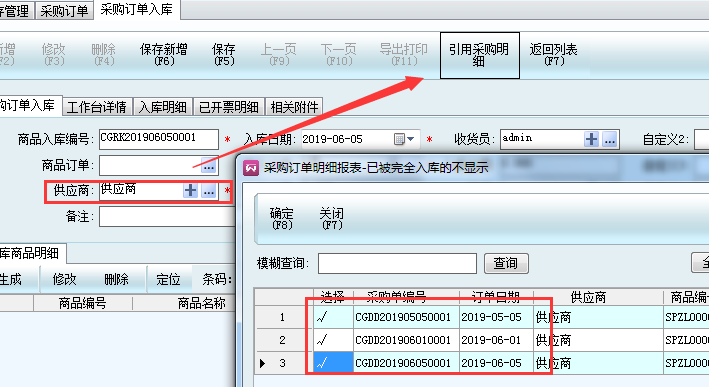Screen dimensions: 709x387
Task: Toggle the checkmark for order CGDD201906010001
Action: (333, 340)
